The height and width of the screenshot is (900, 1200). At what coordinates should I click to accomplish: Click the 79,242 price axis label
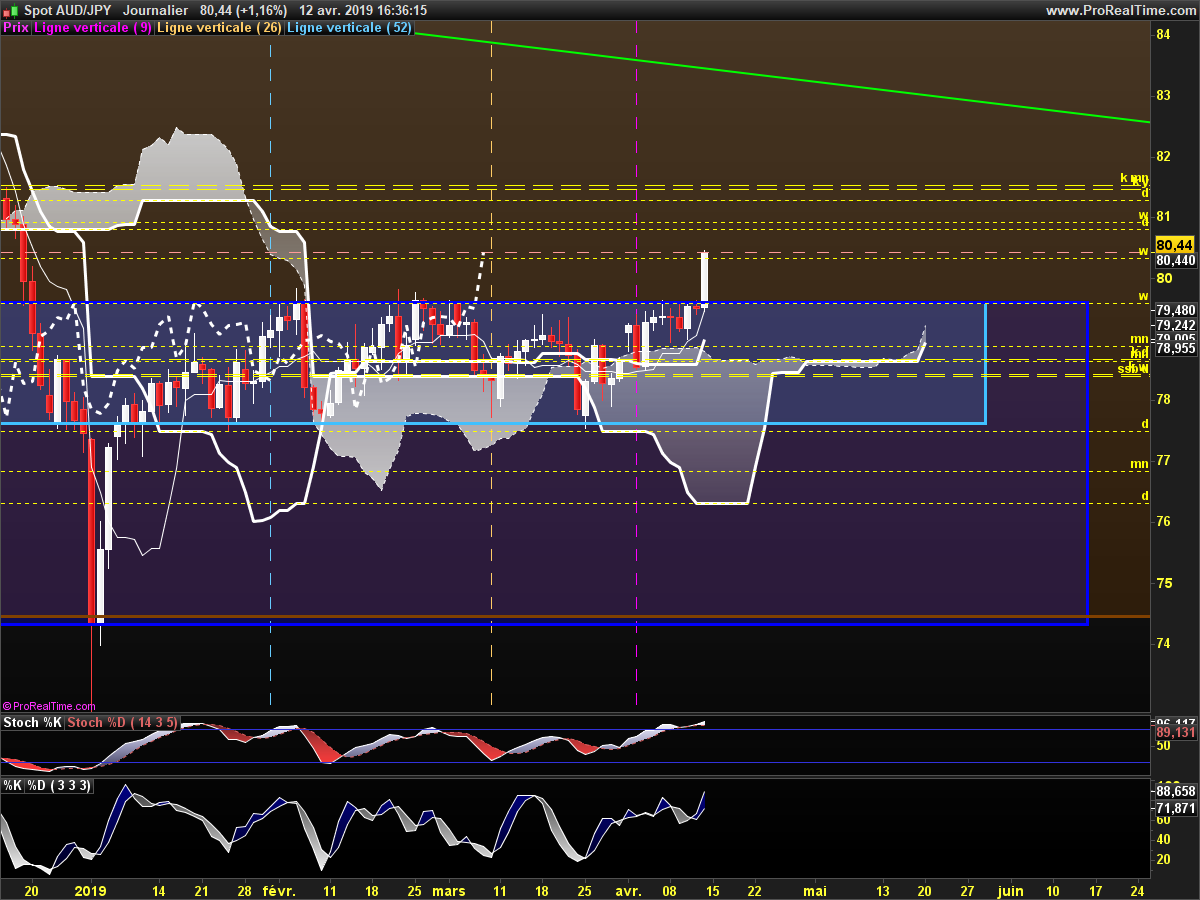click(x=1175, y=325)
